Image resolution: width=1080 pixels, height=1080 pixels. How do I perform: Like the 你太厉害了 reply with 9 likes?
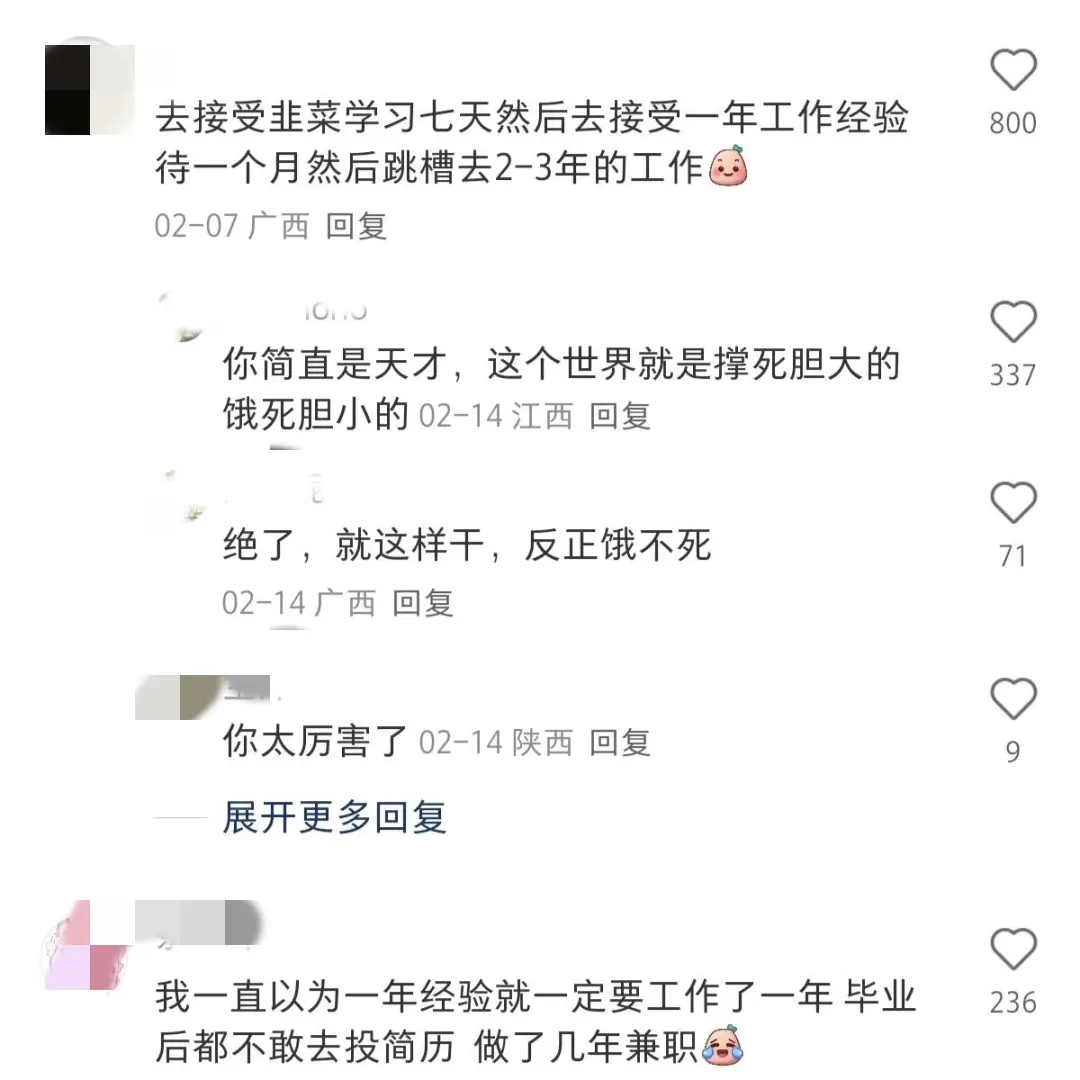tap(1013, 698)
